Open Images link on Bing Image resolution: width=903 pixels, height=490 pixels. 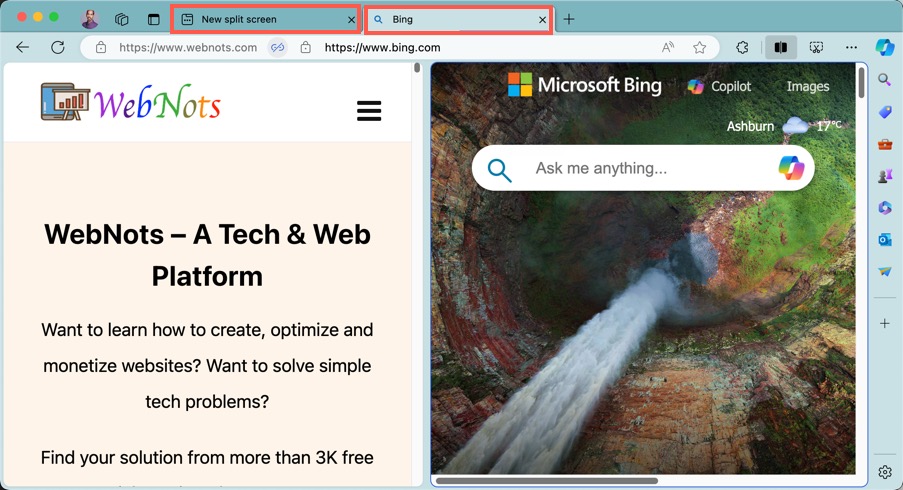807,86
